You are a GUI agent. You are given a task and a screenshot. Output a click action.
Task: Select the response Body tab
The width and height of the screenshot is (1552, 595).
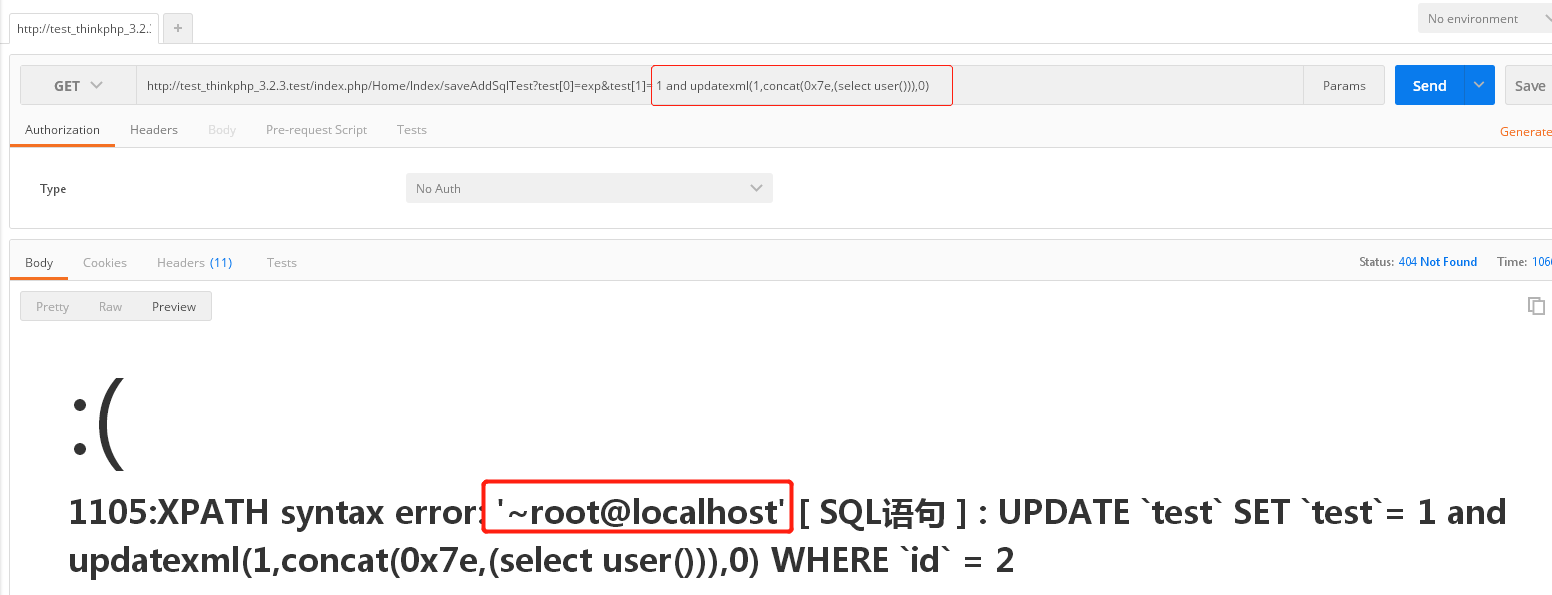(x=39, y=263)
